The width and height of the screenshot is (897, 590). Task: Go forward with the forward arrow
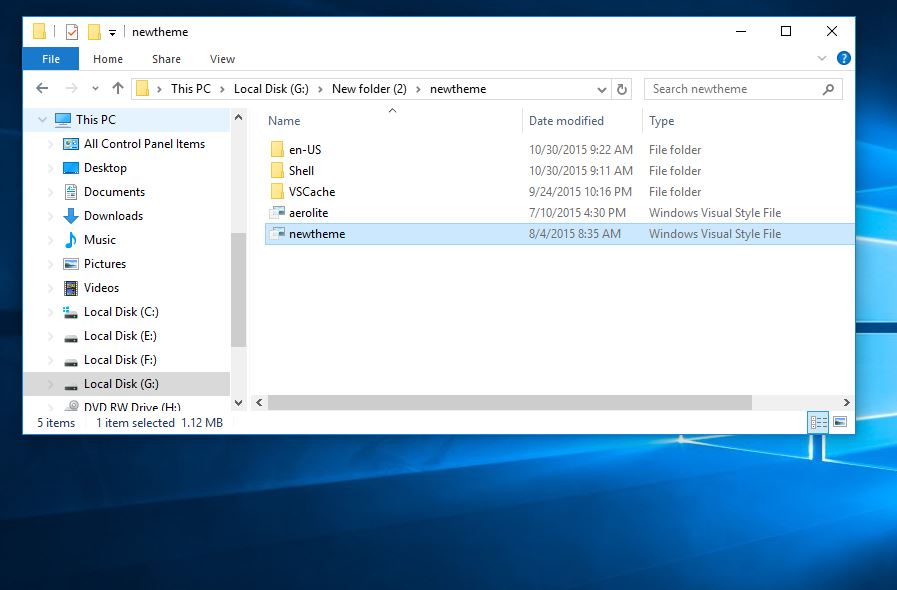72,88
